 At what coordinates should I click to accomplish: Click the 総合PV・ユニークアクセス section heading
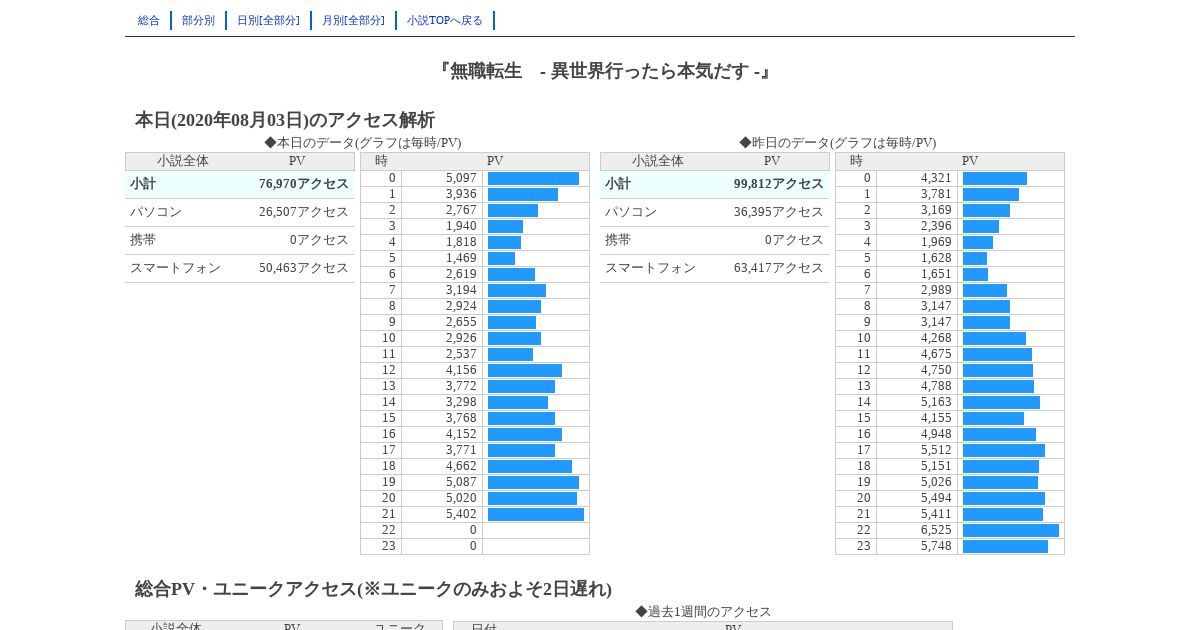tap(373, 589)
